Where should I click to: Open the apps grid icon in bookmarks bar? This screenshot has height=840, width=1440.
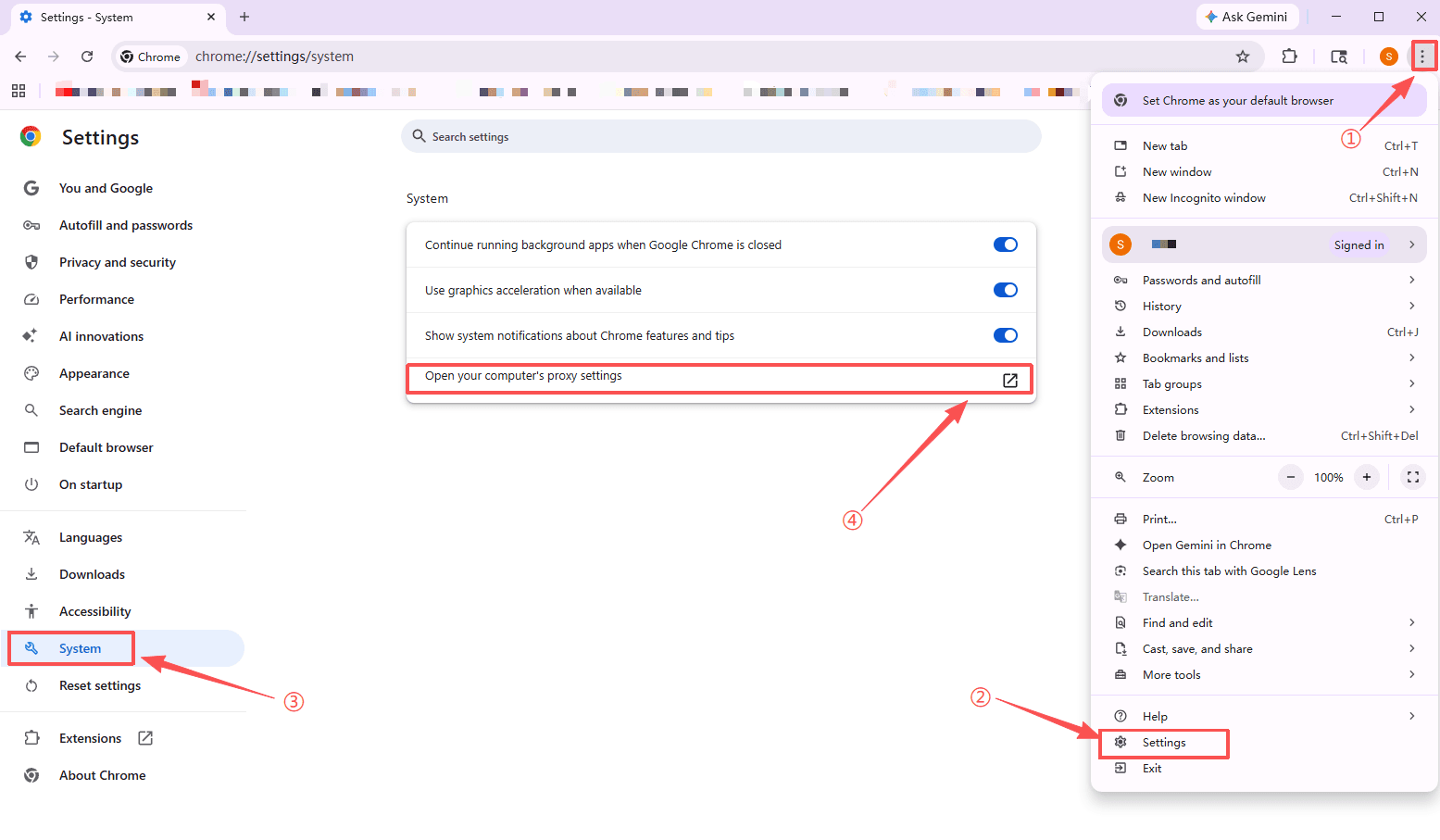pyautogui.click(x=19, y=91)
